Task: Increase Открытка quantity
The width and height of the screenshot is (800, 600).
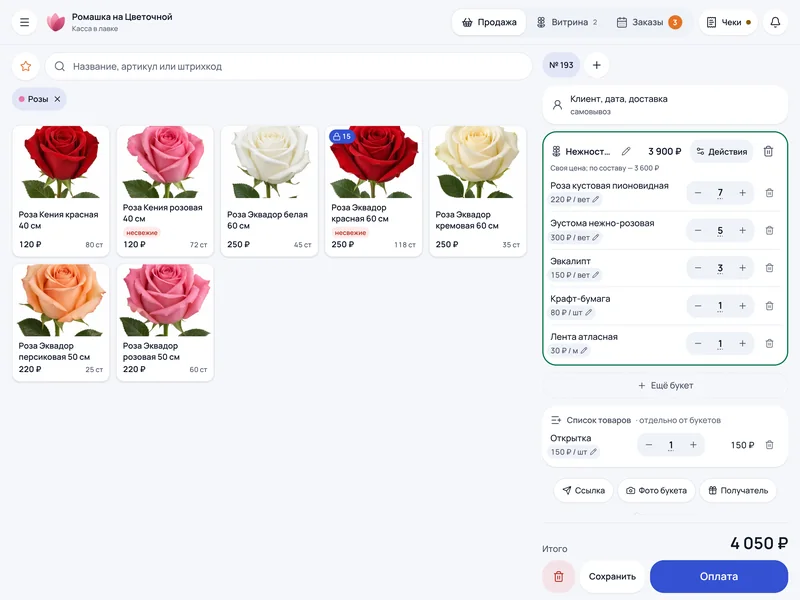Action: click(693, 445)
